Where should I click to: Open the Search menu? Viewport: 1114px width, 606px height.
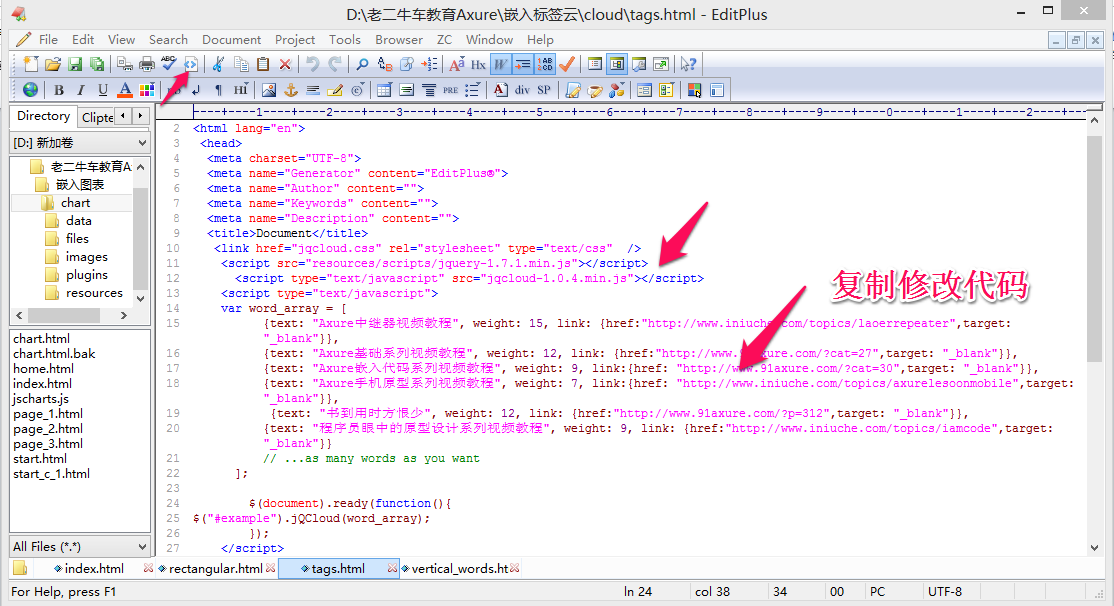[x=168, y=40]
